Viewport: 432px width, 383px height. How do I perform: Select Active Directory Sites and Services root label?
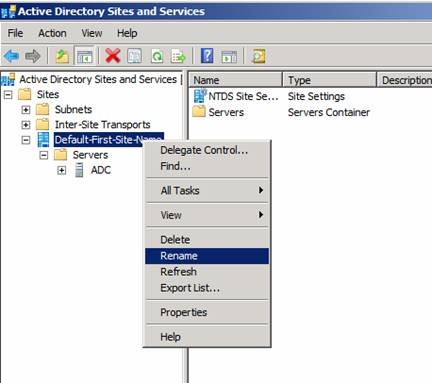click(98, 79)
